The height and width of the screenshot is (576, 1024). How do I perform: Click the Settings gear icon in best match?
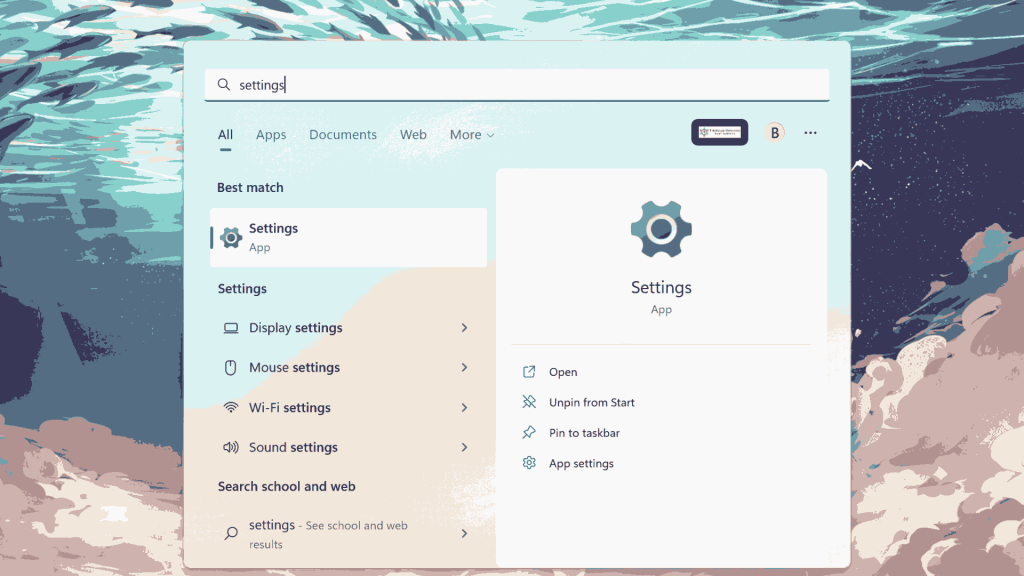[231, 237]
